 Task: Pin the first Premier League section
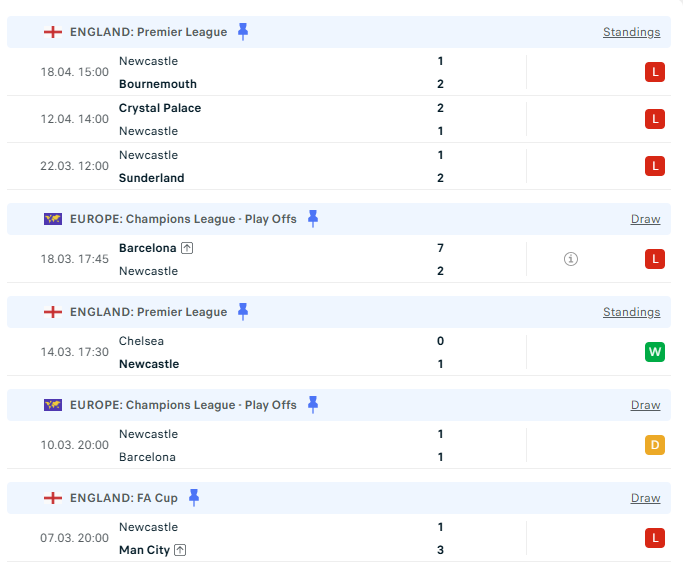point(243,32)
